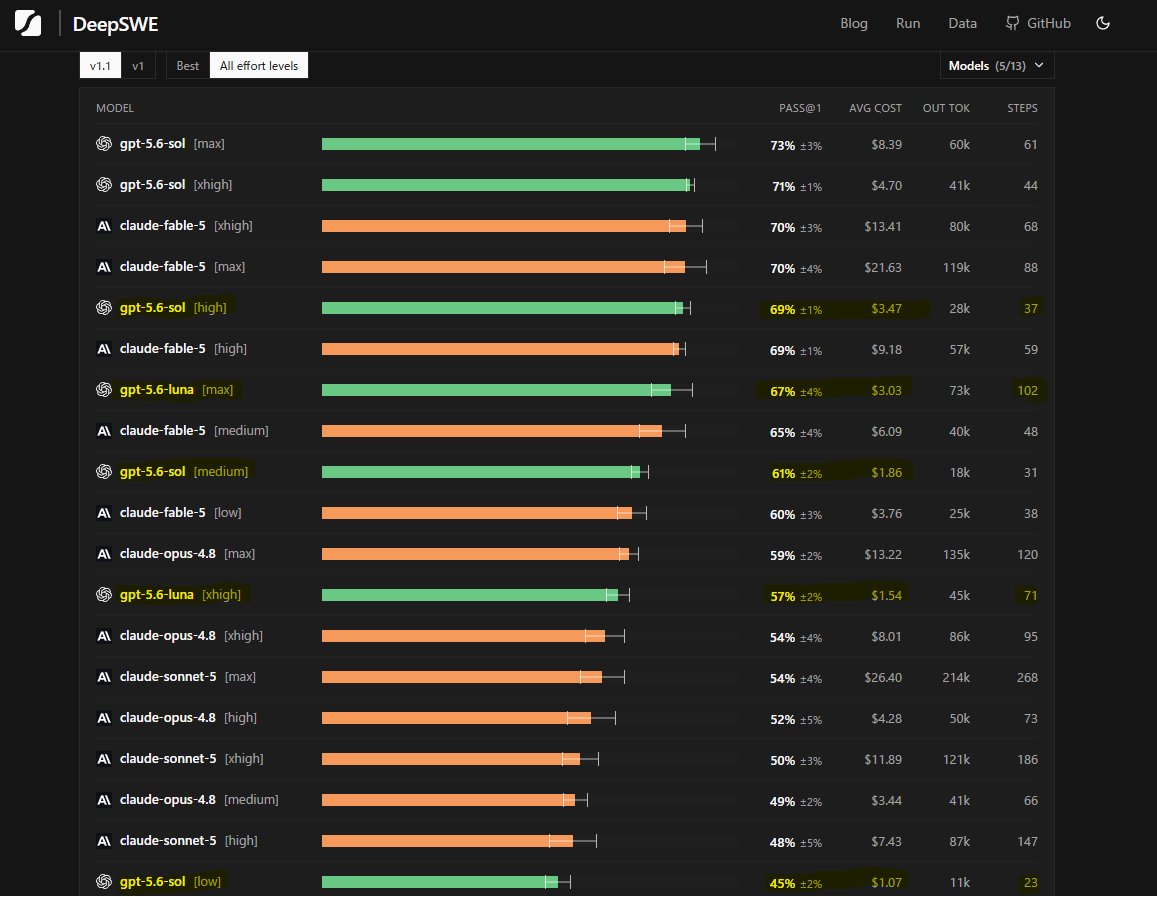This screenshot has height=897, width=1157.
Task: Toggle dark mode moon icon
Action: pyautogui.click(x=1103, y=24)
